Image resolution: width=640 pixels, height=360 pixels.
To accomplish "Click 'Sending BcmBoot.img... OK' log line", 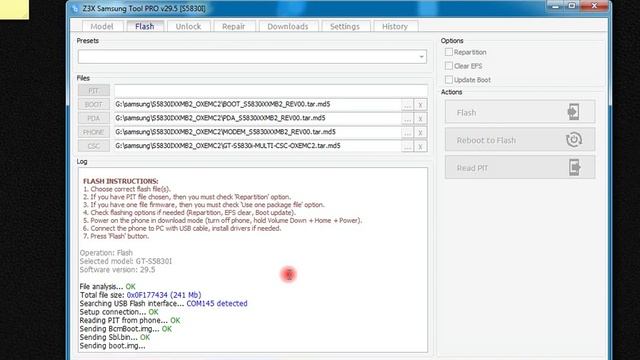I will (126, 329).
